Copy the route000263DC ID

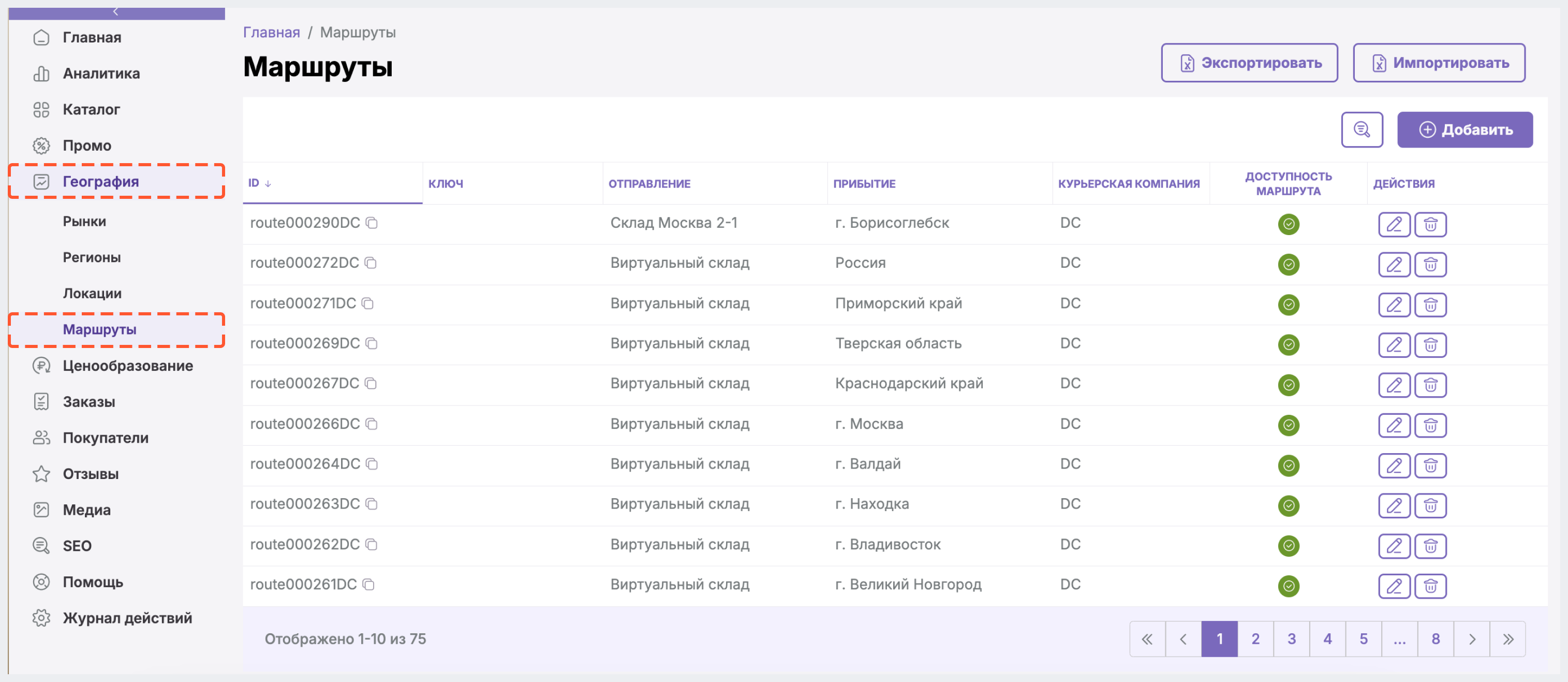point(372,504)
